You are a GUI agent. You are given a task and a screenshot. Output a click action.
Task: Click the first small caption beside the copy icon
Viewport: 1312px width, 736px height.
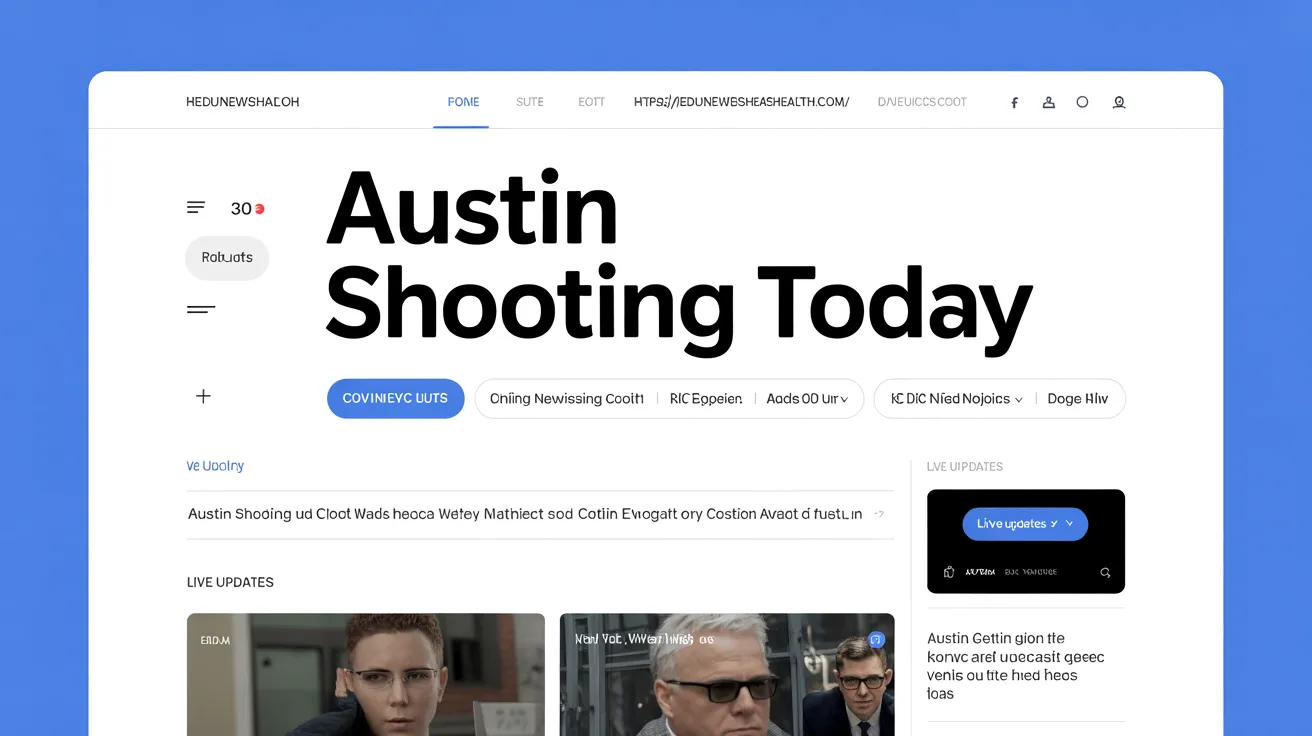point(980,573)
